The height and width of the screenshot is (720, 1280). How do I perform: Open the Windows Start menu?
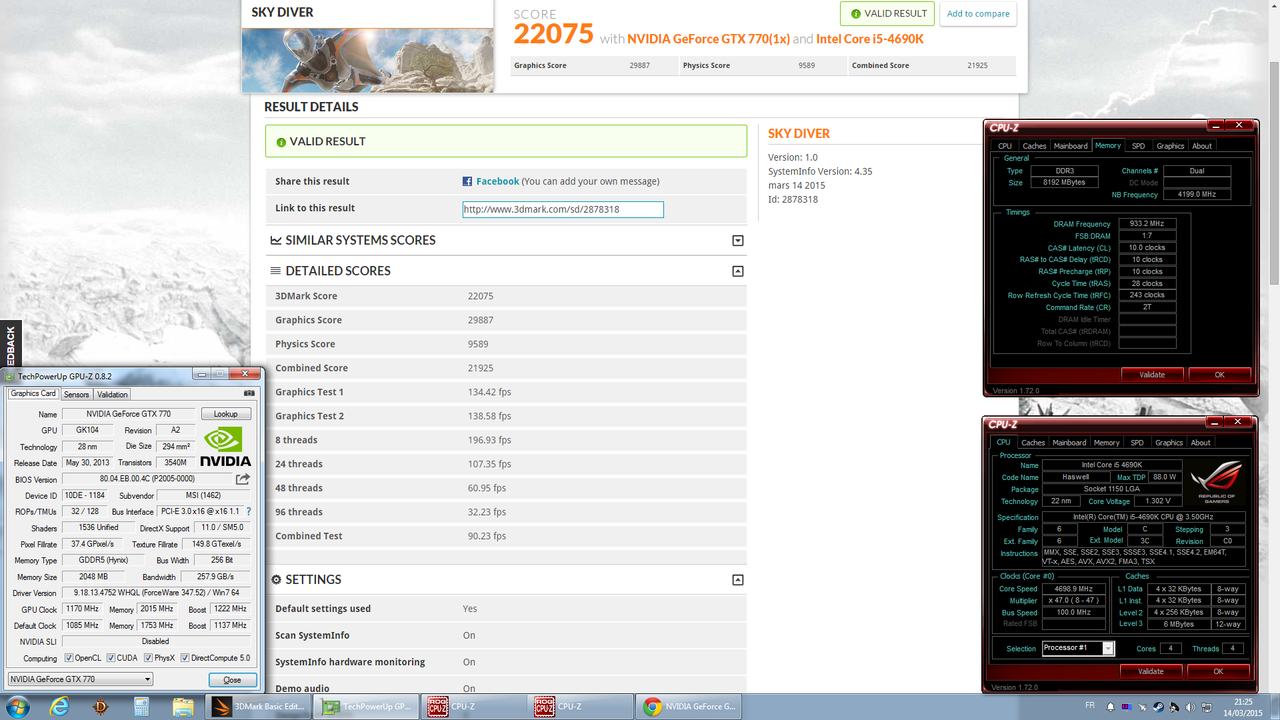point(18,707)
